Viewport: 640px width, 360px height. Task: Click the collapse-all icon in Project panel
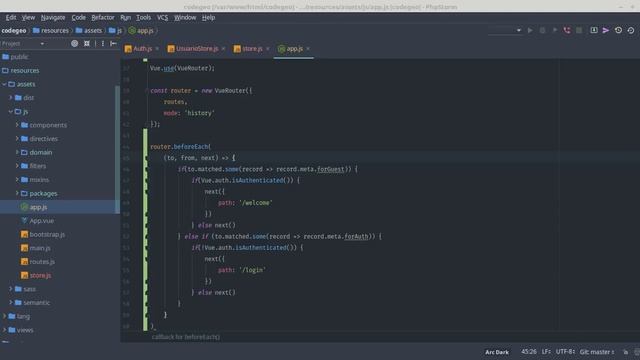pyautogui.click(x=87, y=43)
